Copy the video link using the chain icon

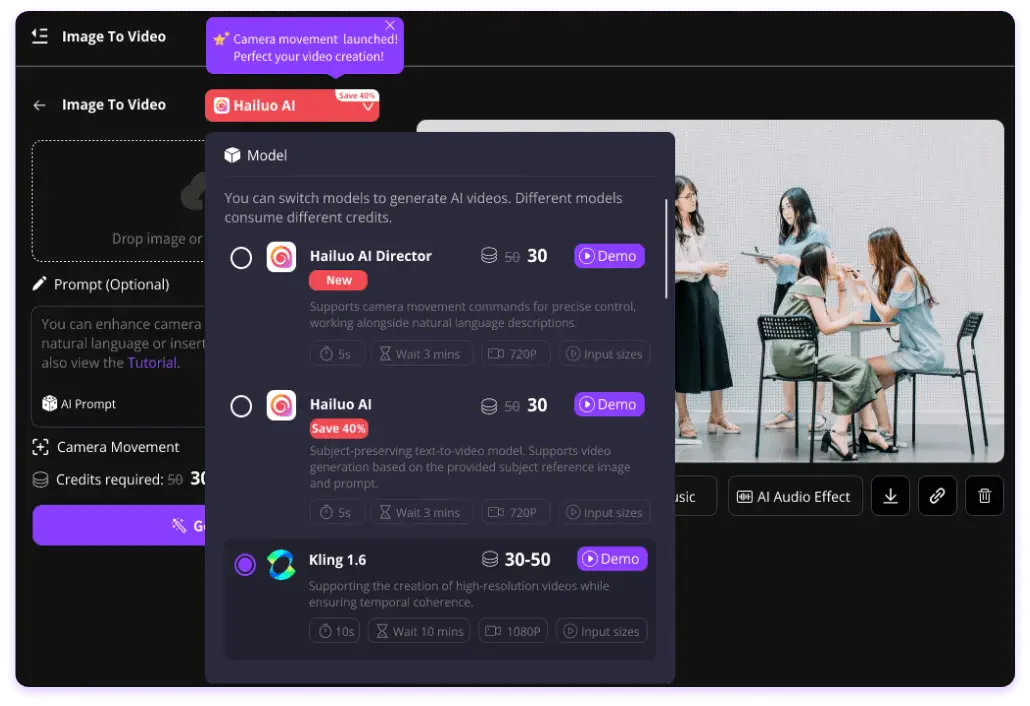click(x=937, y=495)
